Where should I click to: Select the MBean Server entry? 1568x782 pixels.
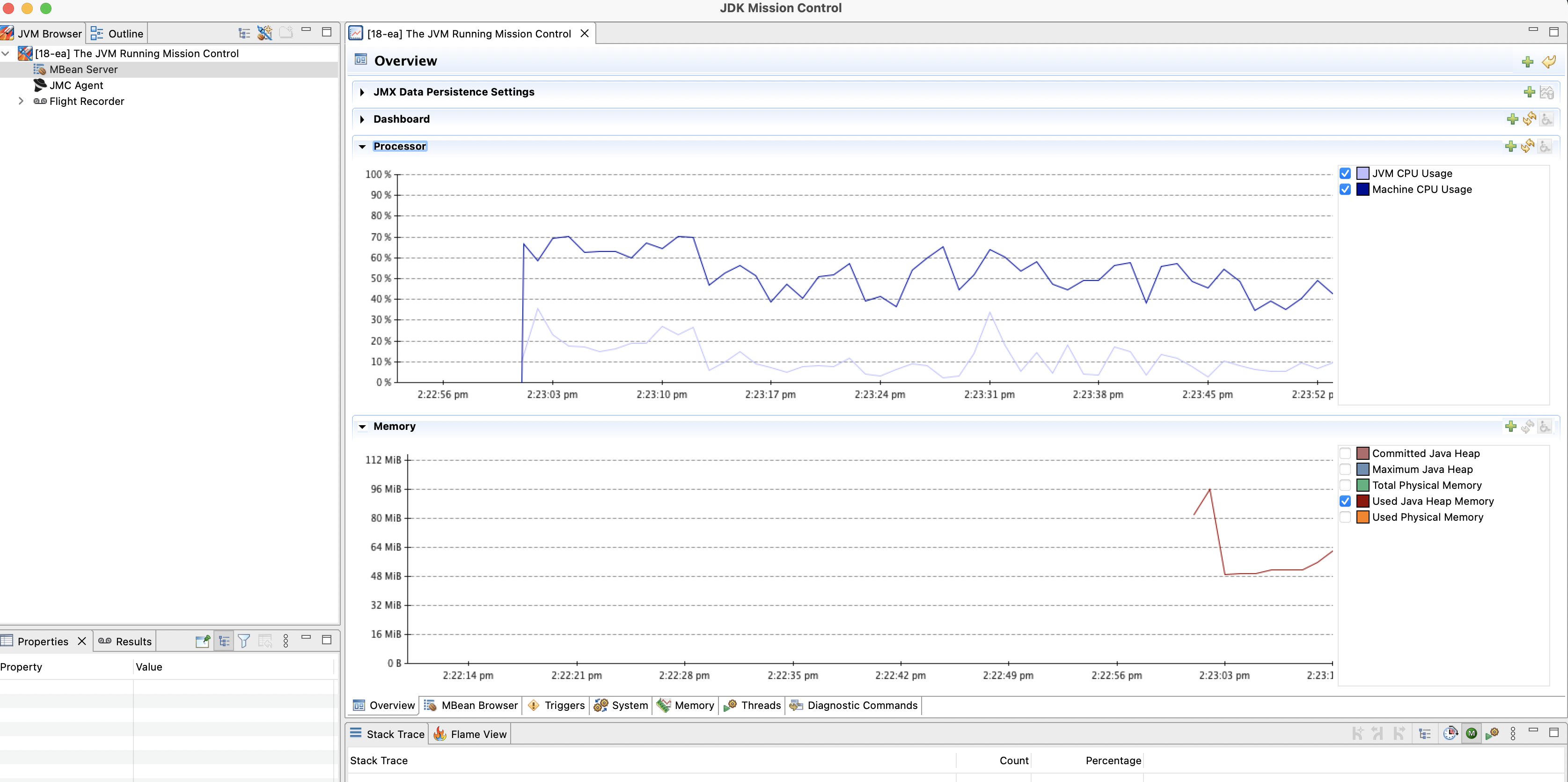point(83,69)
